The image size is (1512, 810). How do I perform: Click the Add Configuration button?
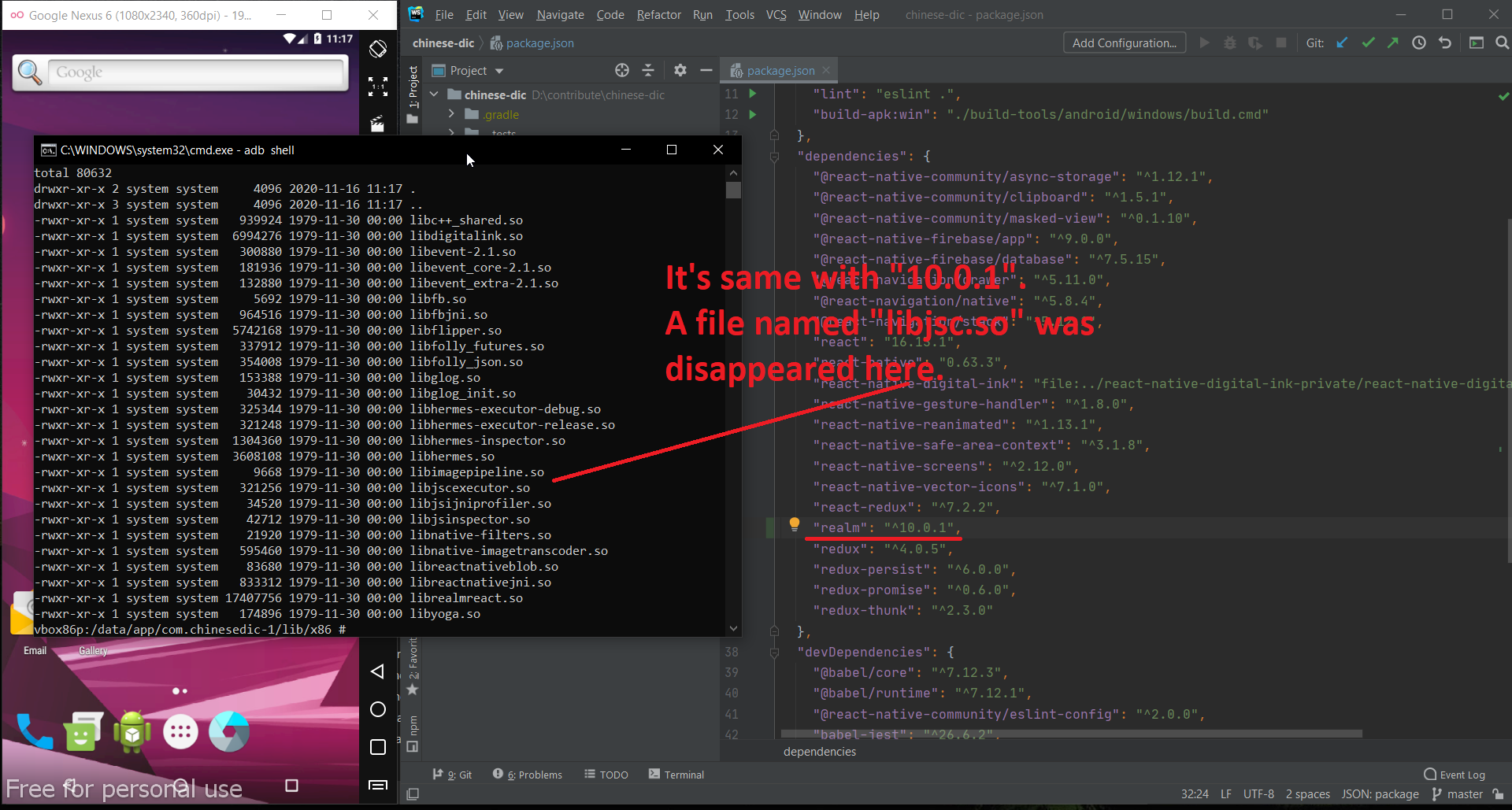point(1125,43)
